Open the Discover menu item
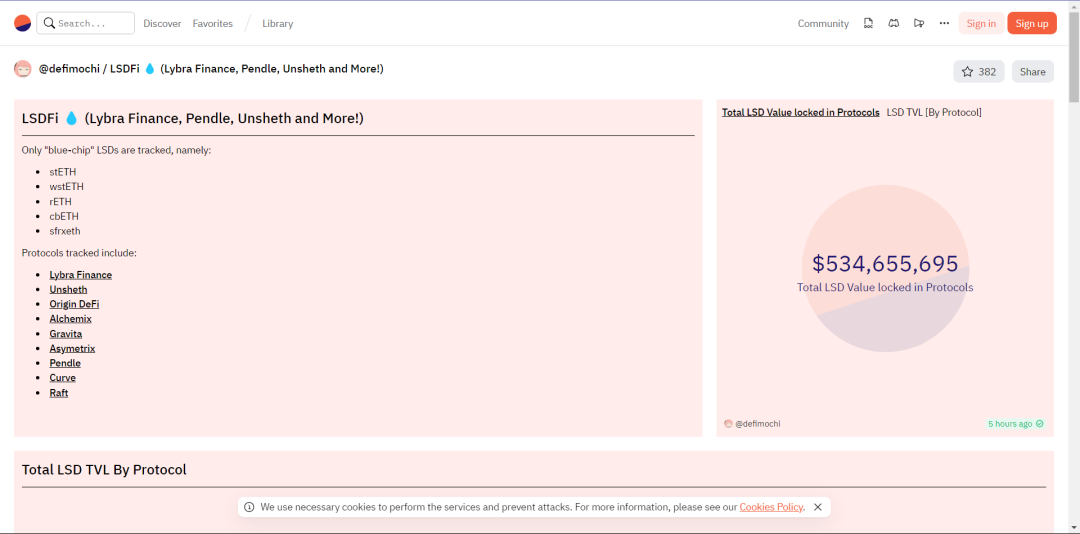 [162, 23]
